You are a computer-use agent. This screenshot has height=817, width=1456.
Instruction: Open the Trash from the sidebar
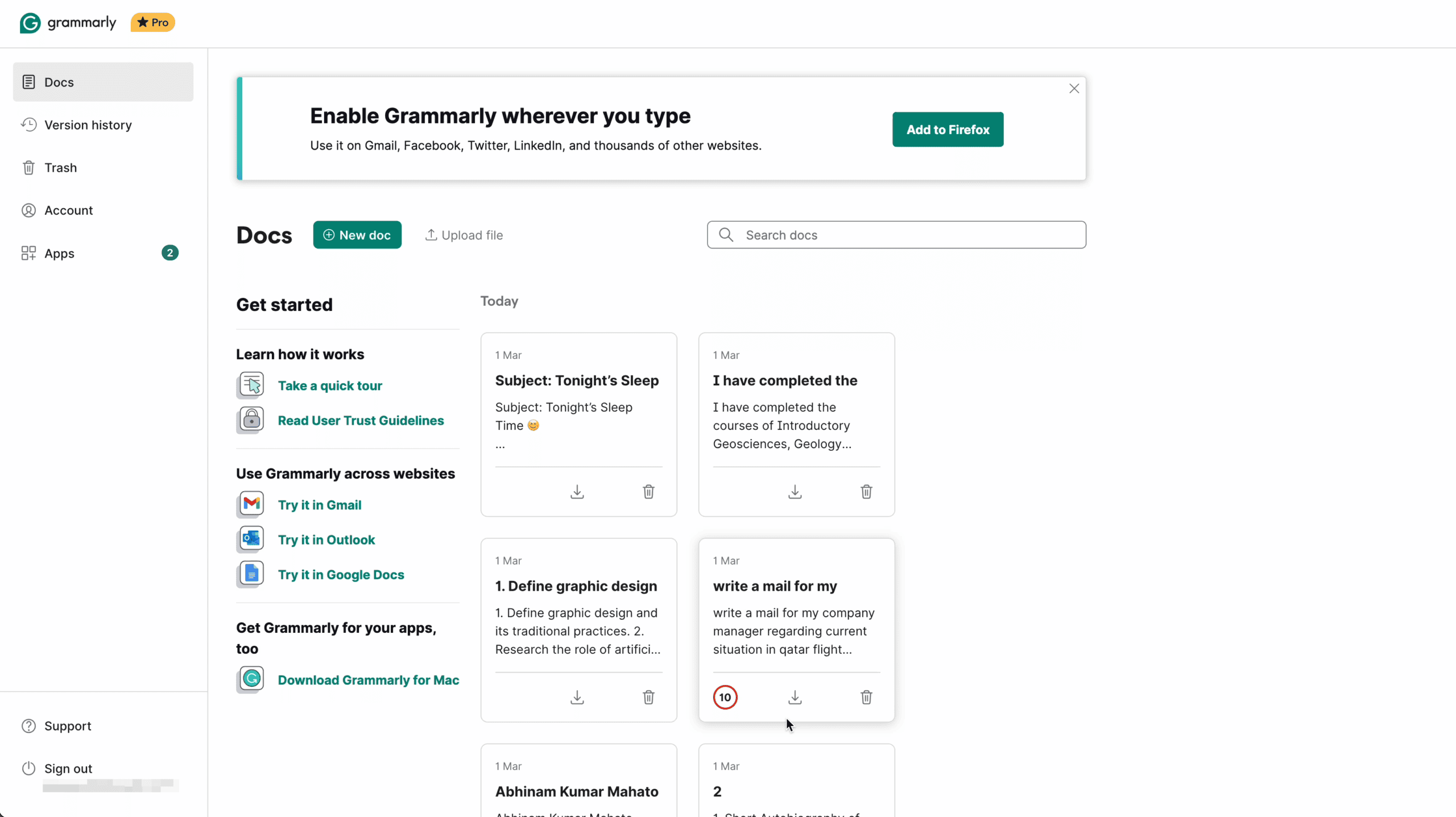pos(60,167)
